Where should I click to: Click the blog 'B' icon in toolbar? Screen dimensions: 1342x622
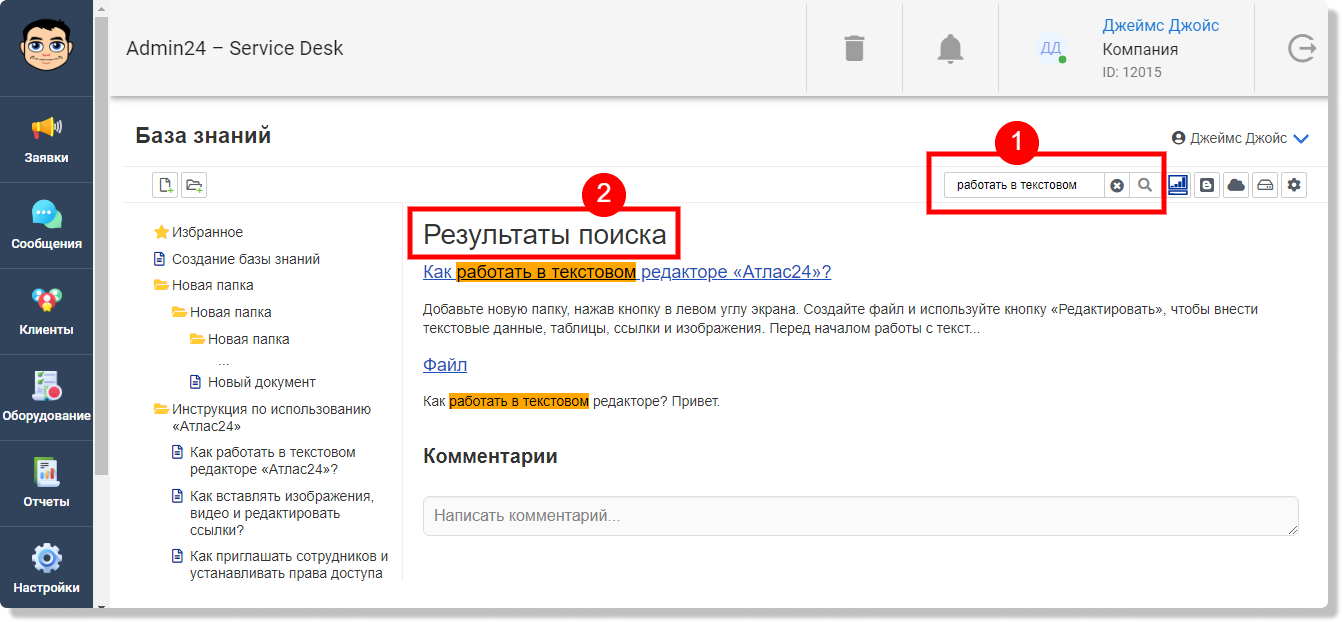1207,185
